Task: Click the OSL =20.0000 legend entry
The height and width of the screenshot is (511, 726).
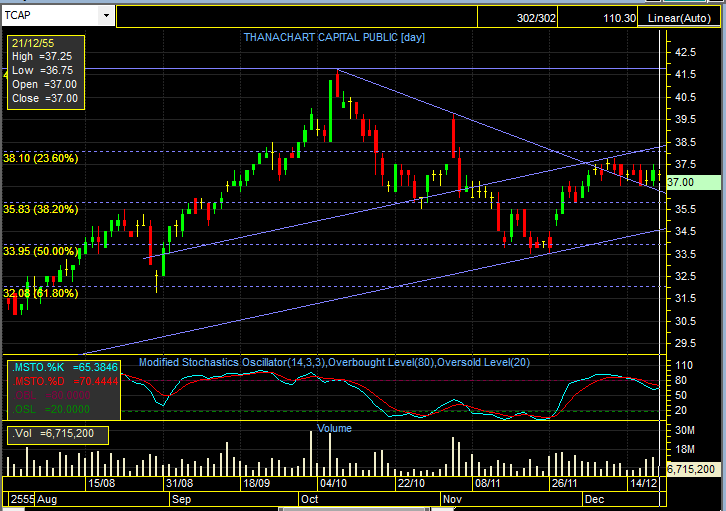Action: pyautogui.click(x=51, y=409)
